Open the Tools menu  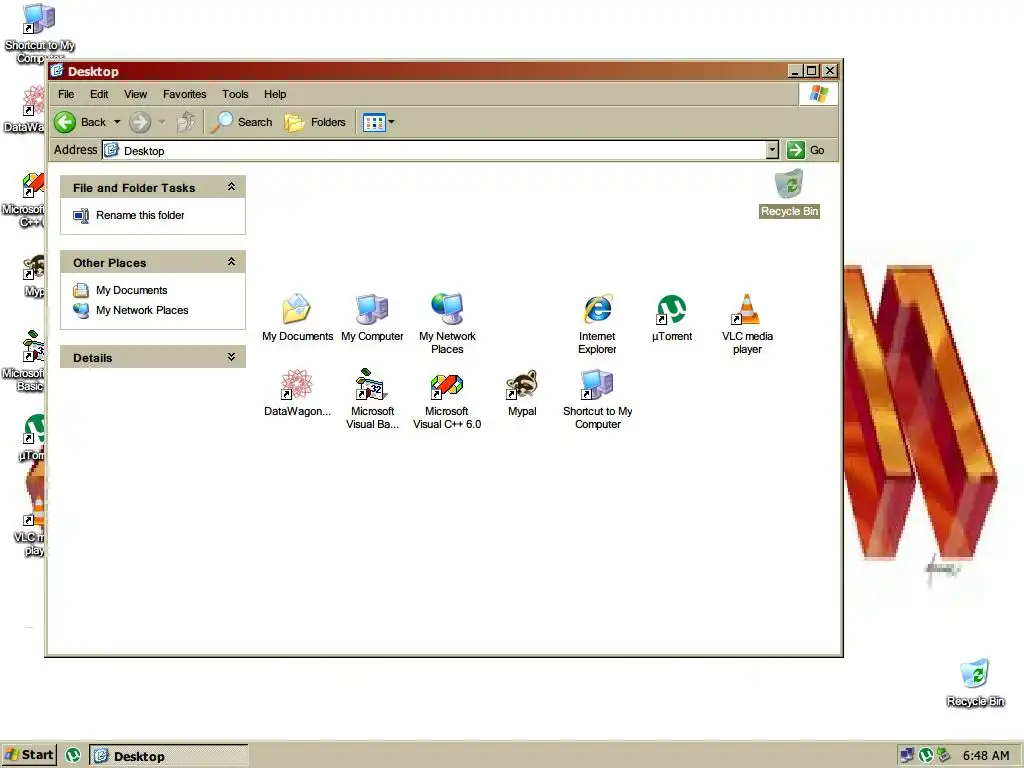(235, 94)
